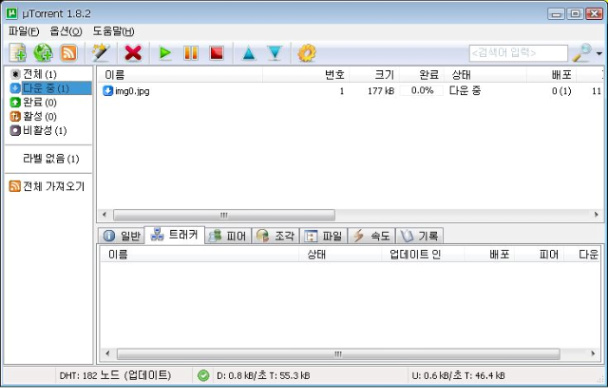Click upload speed U: 0.6 kB/초 status
This screenshot has height=388, width=608.
(x=458, y=376)
